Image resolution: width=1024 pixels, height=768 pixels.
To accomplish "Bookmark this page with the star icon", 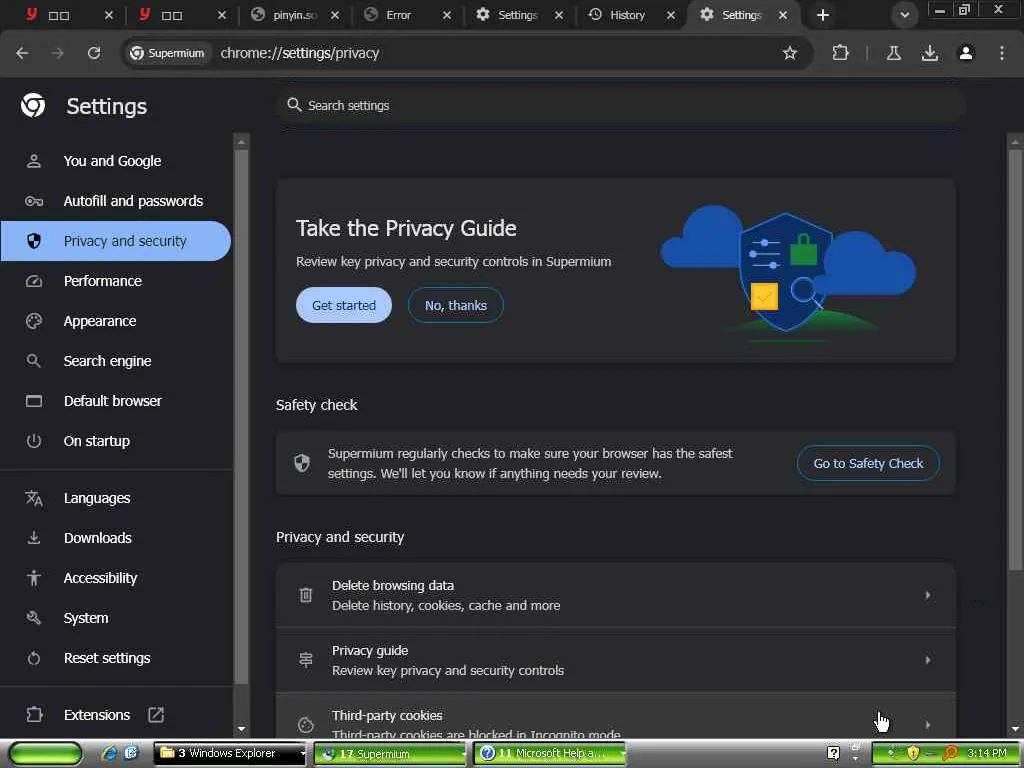I will point(790,53).
